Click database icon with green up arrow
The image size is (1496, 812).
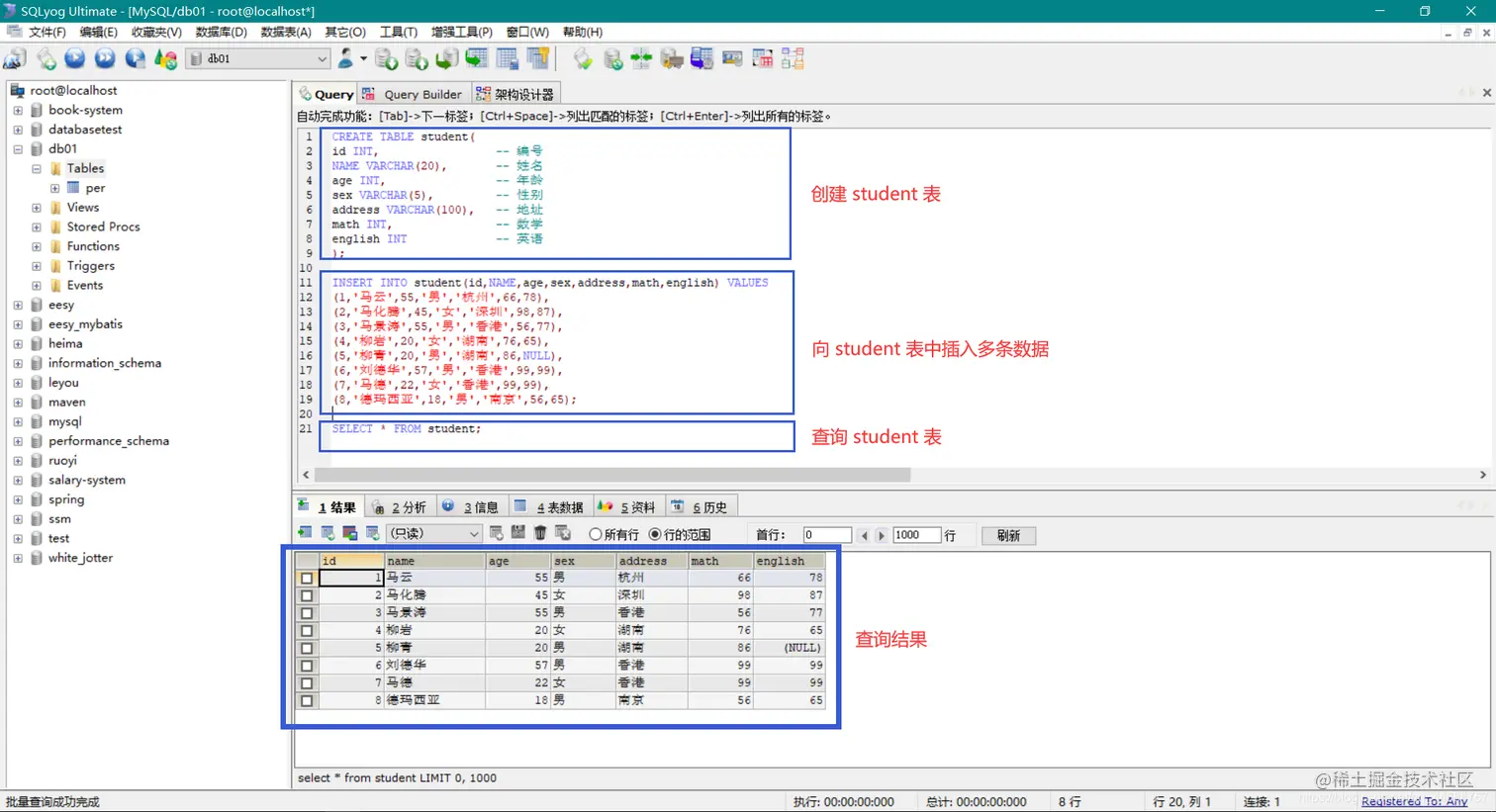pos(417,59)
